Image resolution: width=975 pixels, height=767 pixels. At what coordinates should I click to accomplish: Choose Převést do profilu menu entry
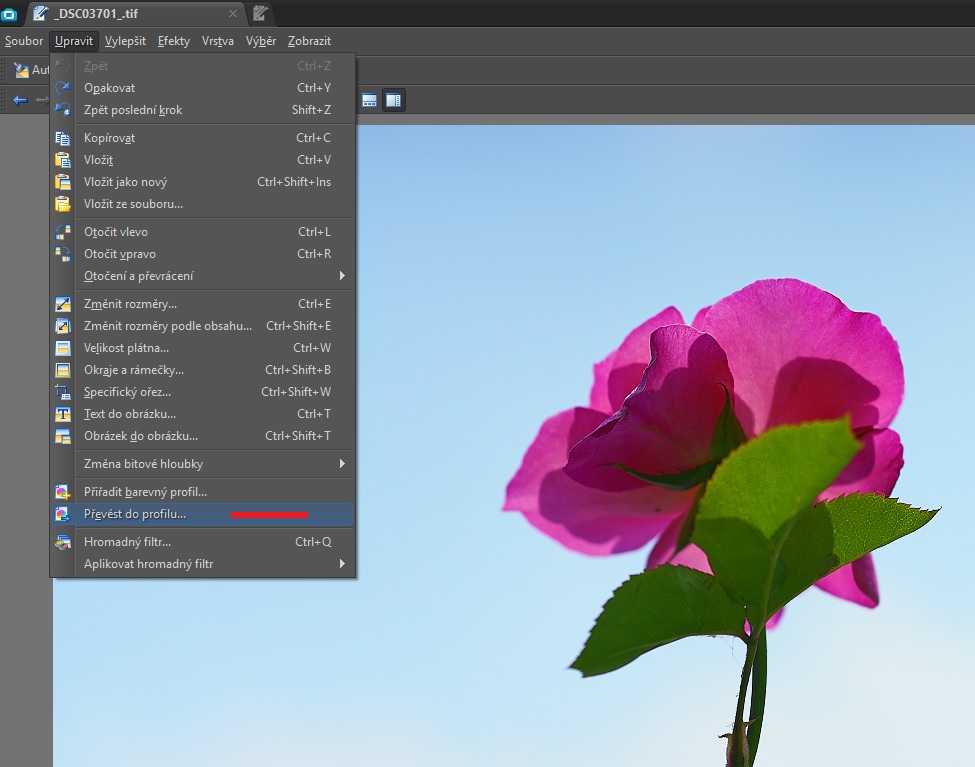coord(135,514)
